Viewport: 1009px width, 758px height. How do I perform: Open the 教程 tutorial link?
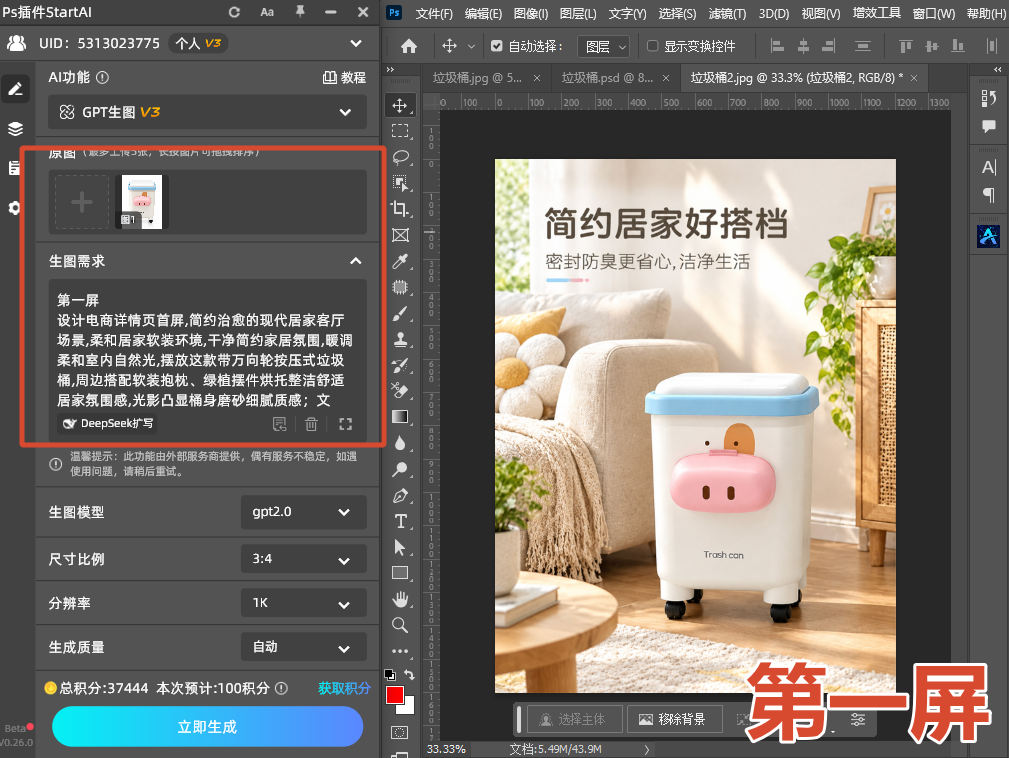tap(344, 78)
